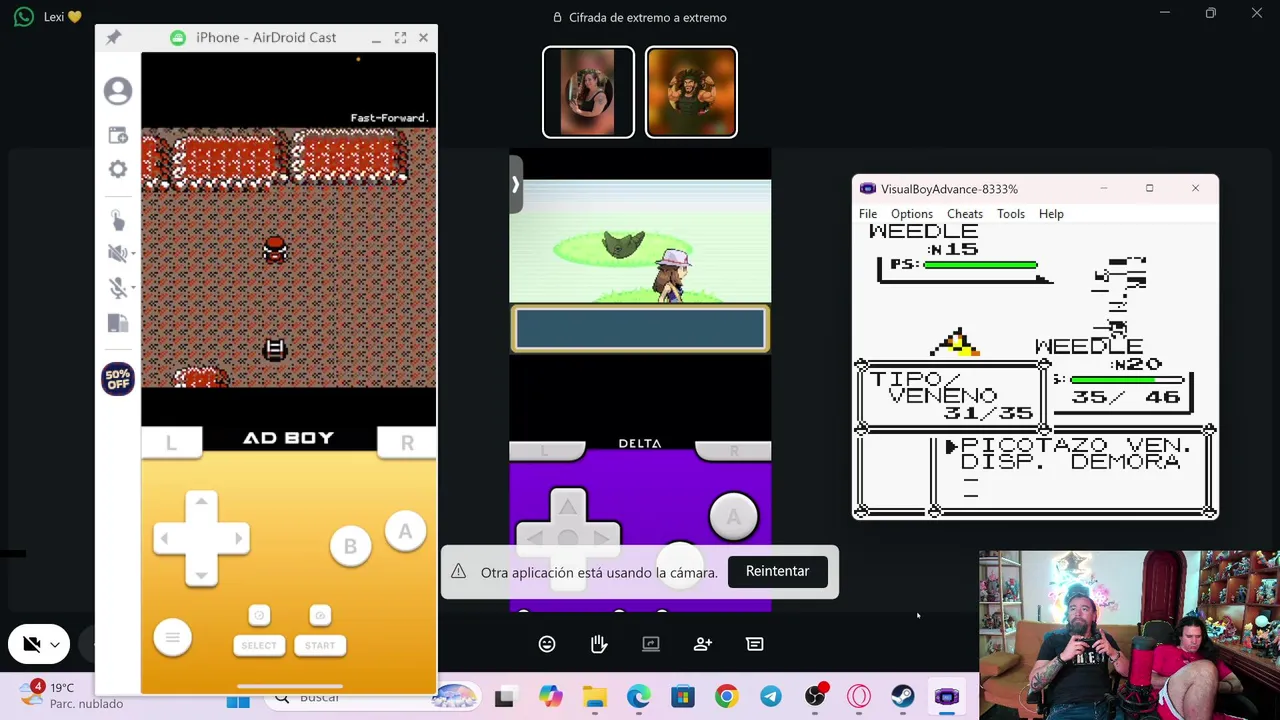Open the call chat message icon

tap(755, 644)
